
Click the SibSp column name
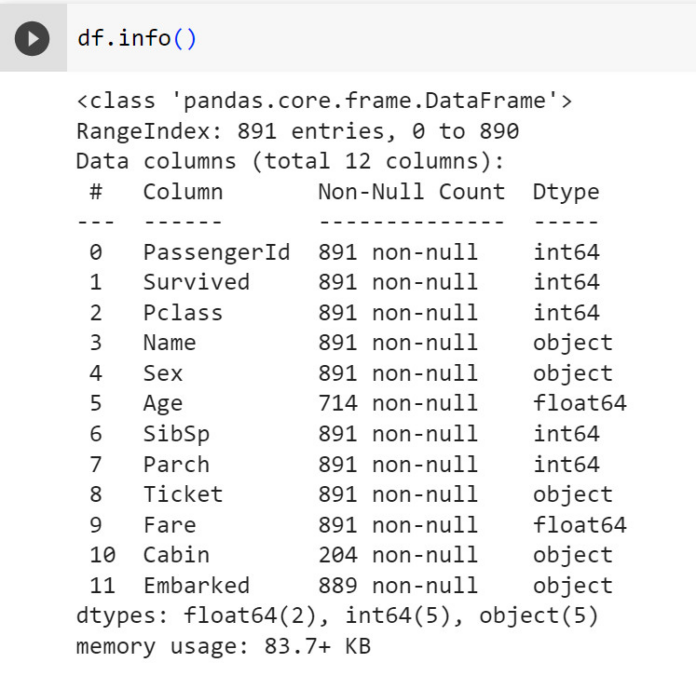(176, 434)
